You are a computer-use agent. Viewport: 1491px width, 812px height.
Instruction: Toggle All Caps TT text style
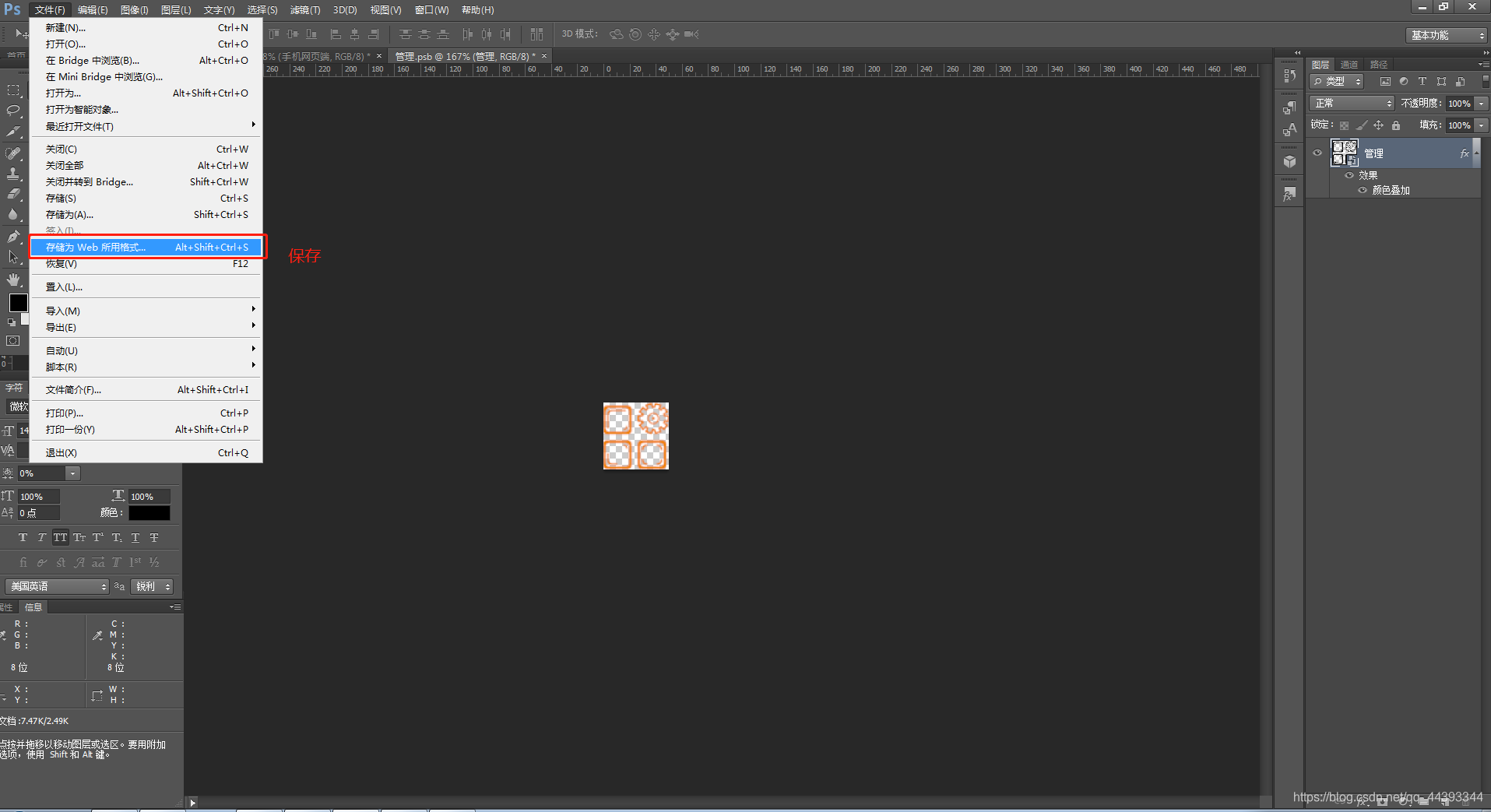pyautogui.click(x=61, y=537)
